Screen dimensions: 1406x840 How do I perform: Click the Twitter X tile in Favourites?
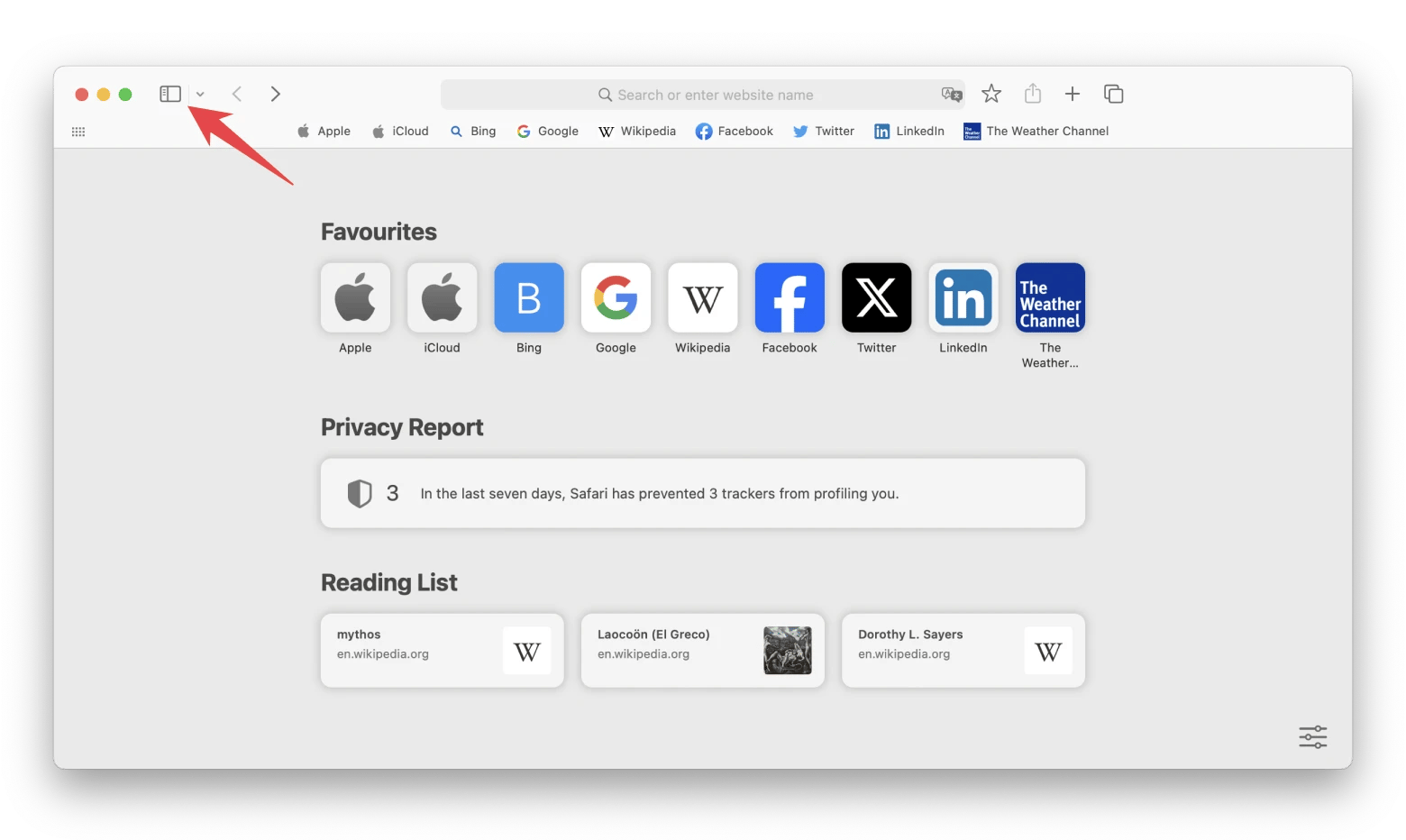[x=877, y=297]
